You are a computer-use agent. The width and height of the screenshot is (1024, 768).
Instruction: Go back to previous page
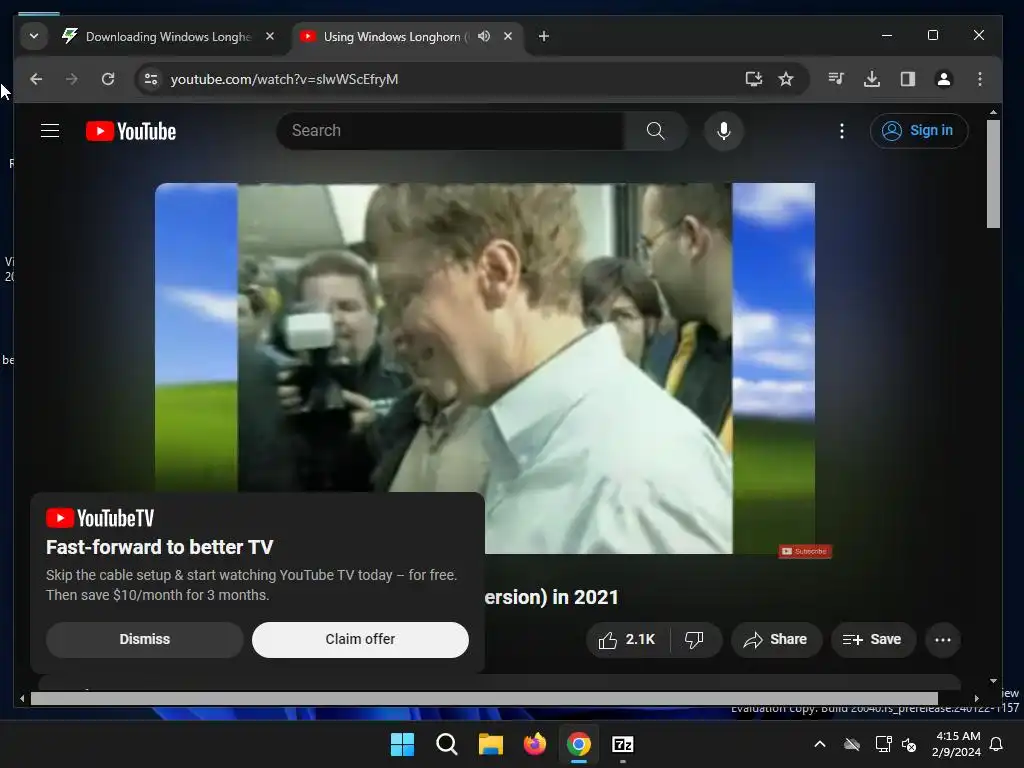pyautogui.click(x=36, y=79)
